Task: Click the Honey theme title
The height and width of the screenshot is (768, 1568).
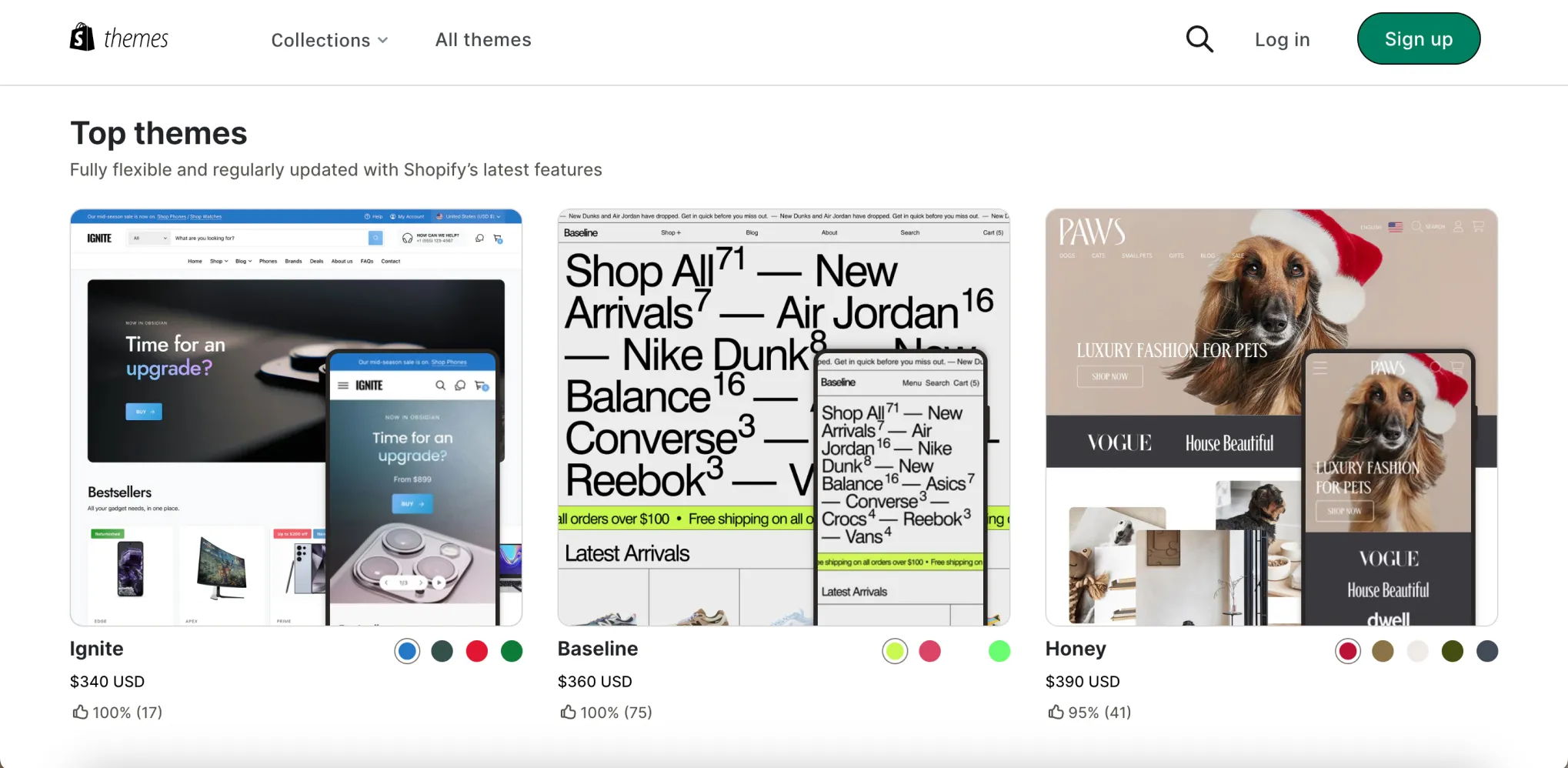Action: (1076, 649)
